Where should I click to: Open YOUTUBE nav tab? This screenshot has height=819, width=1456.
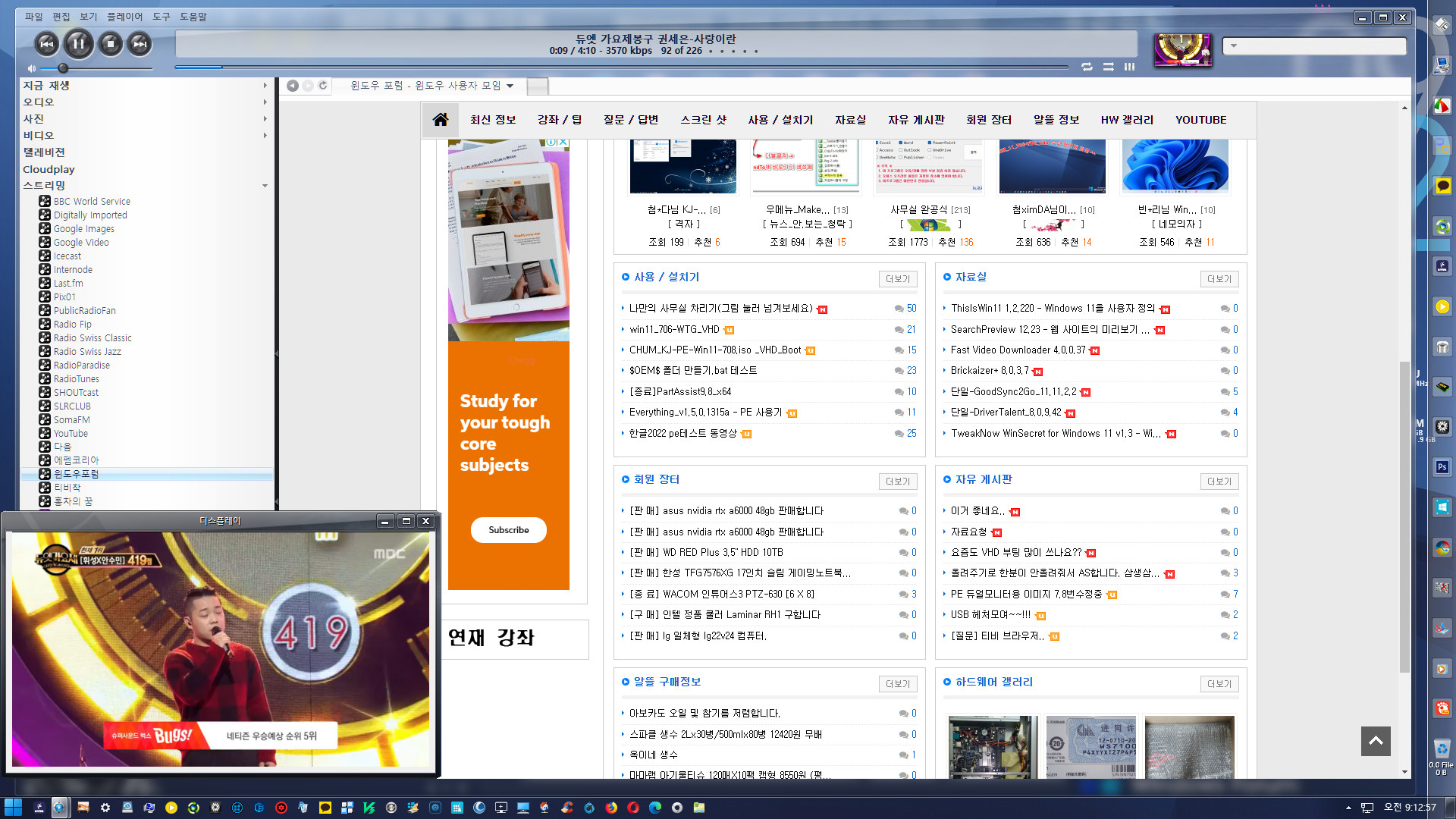tap(1200, 120)
